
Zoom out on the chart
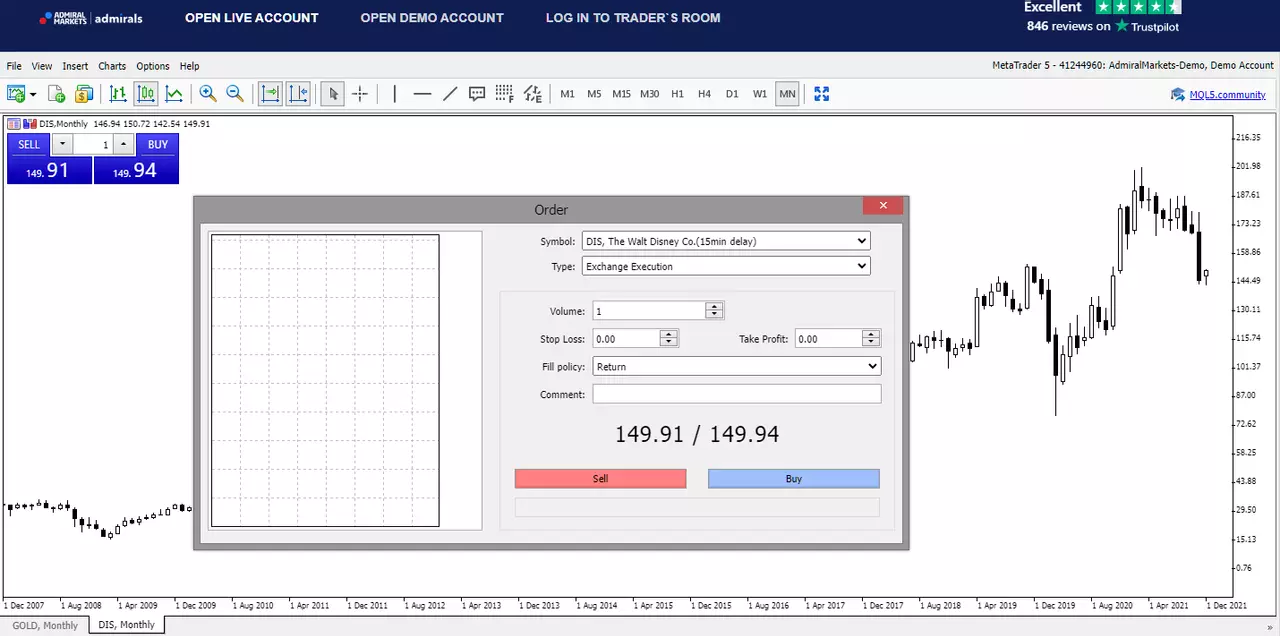[235, 93]
